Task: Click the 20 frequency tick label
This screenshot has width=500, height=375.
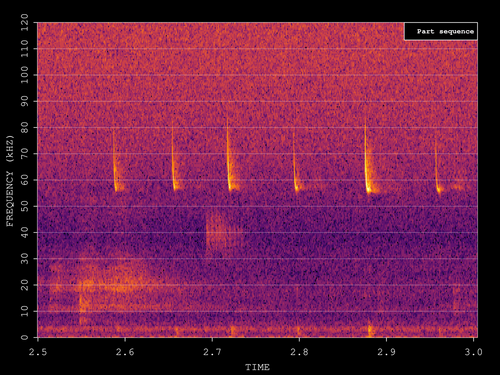Action: 25,285
